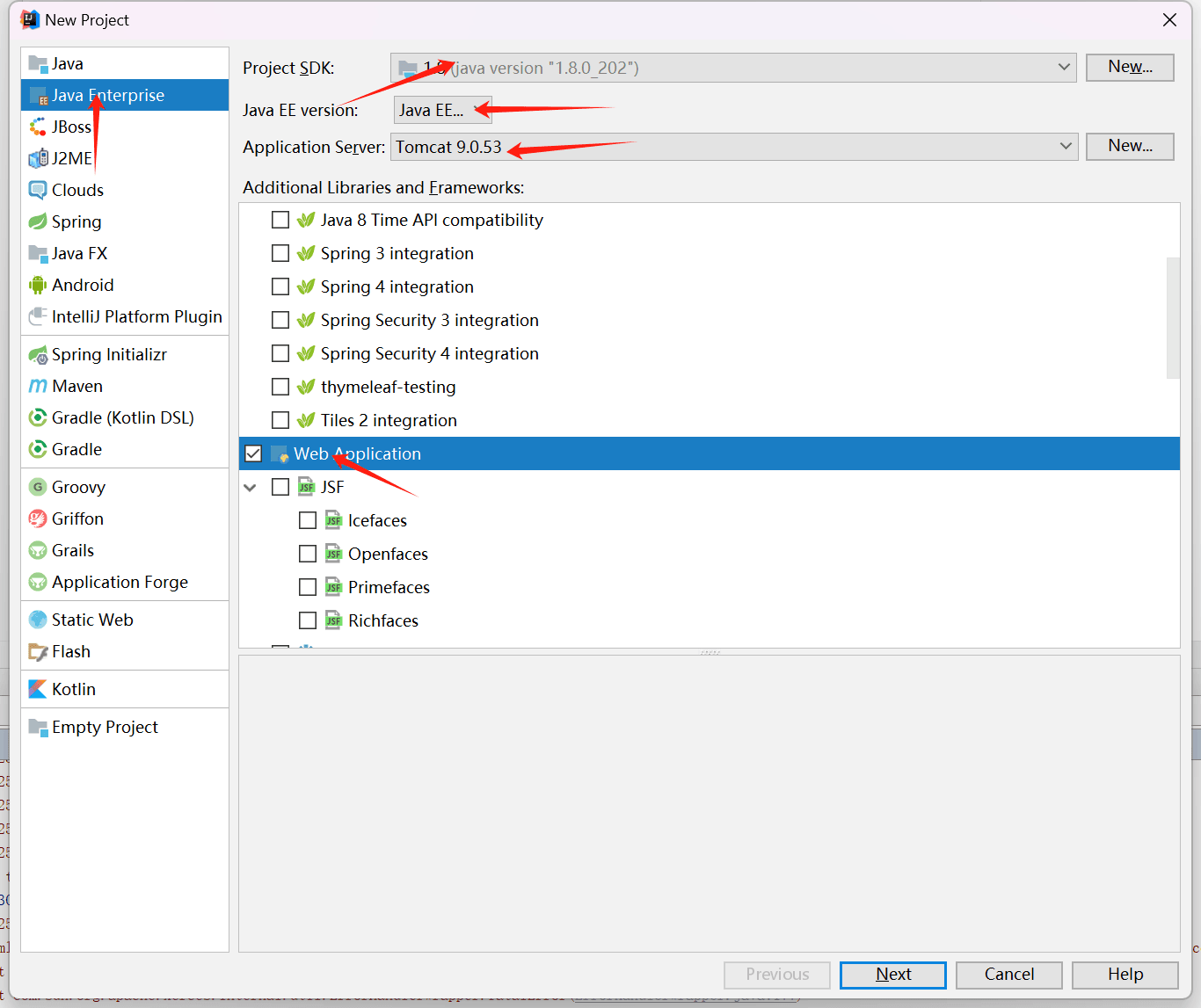Enable Tiles 2 integration checkbox
The width and height of the screenshot is (1201, 1008).
click(280, 420)
